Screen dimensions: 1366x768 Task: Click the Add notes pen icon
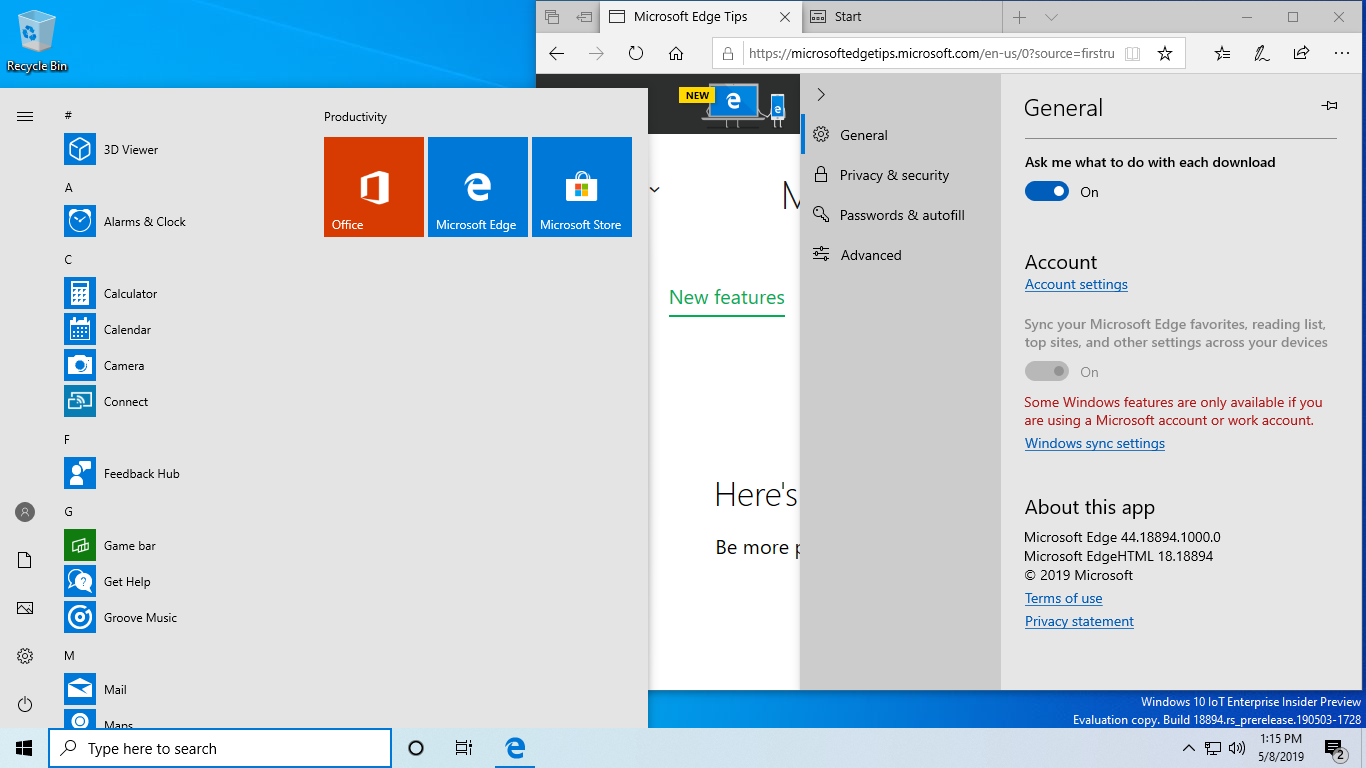coord(1262,54)
